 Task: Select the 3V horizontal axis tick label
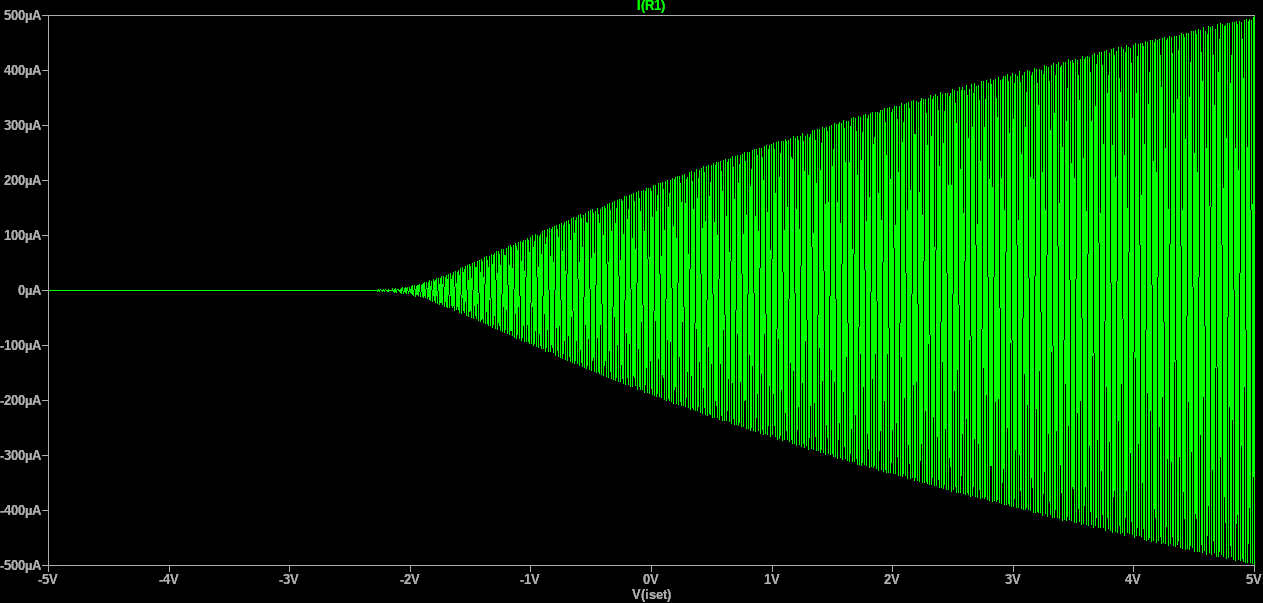pyautogui.click(x=1012, y=579)
